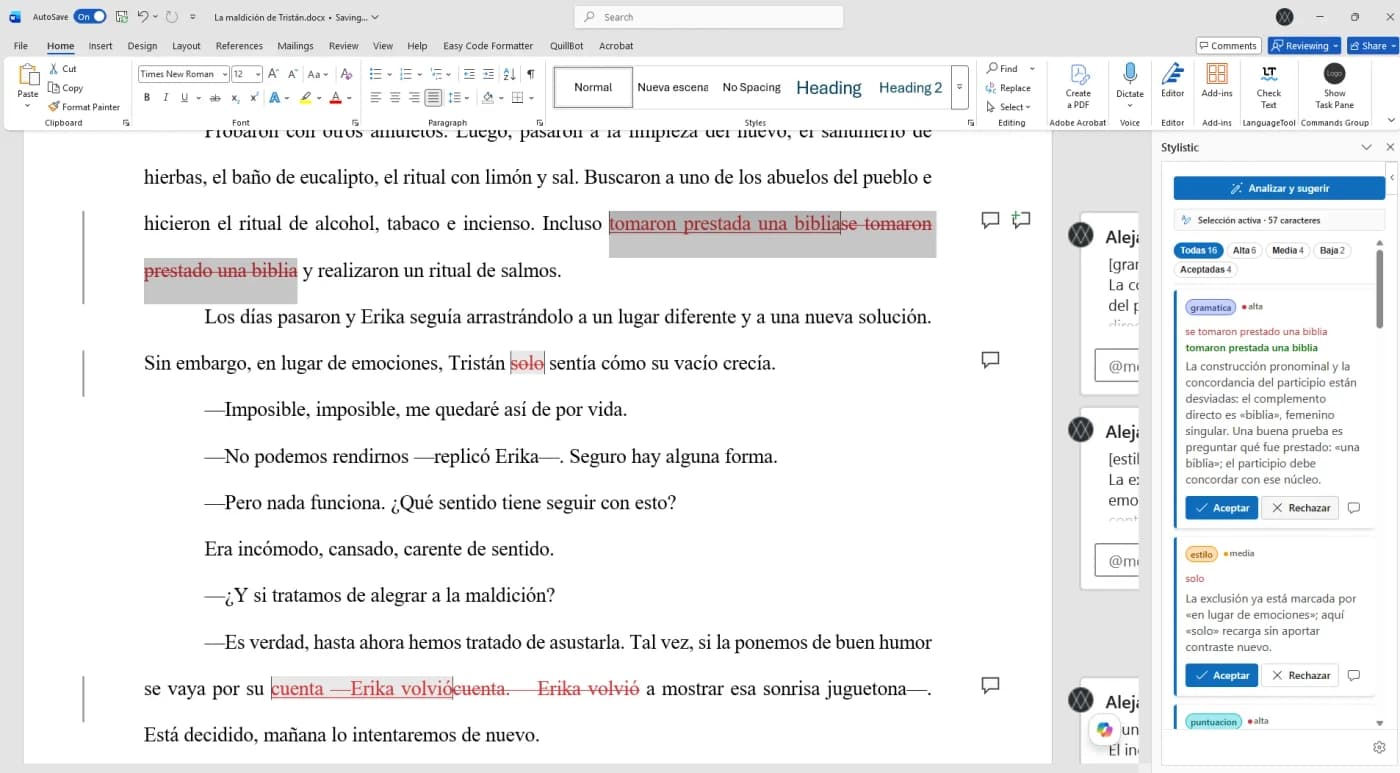This screenshot has height=773, width=1400.
Task: Open the References tab
Action: tap(239, 46)
